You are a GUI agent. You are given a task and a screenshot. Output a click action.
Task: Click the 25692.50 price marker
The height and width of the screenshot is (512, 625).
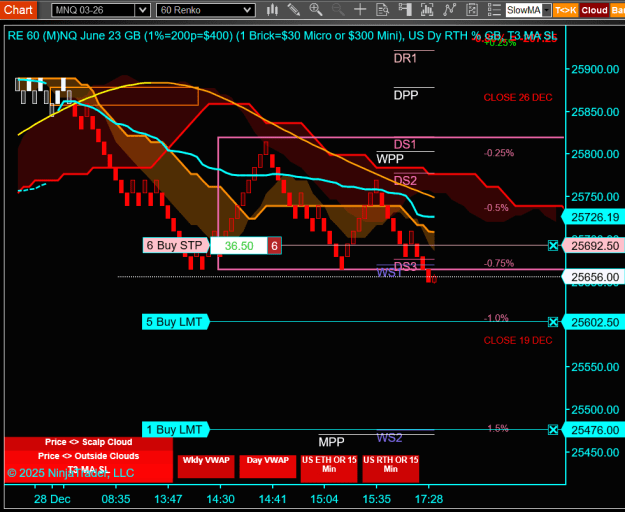coord(593,246)
